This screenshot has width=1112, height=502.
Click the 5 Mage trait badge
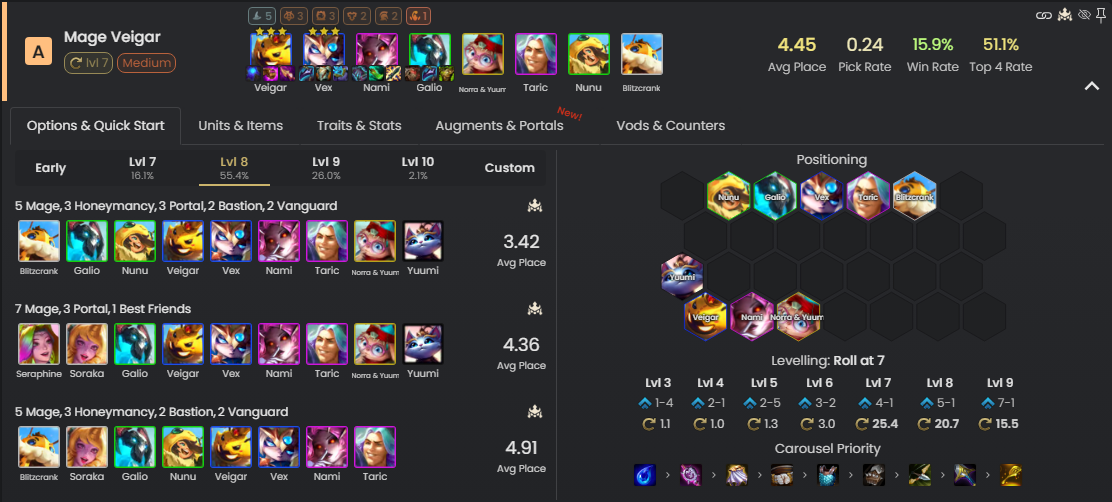click(x=262, y=16)
